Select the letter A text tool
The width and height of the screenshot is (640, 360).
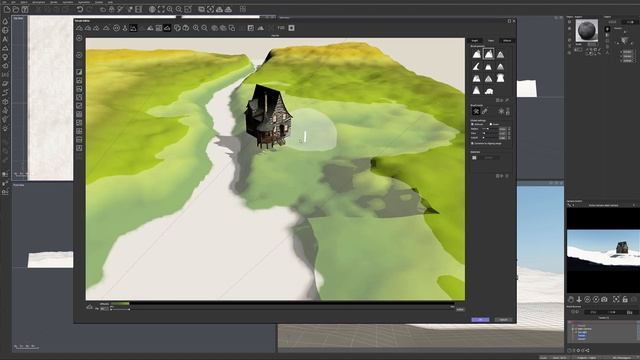click(x=5, y=39)
